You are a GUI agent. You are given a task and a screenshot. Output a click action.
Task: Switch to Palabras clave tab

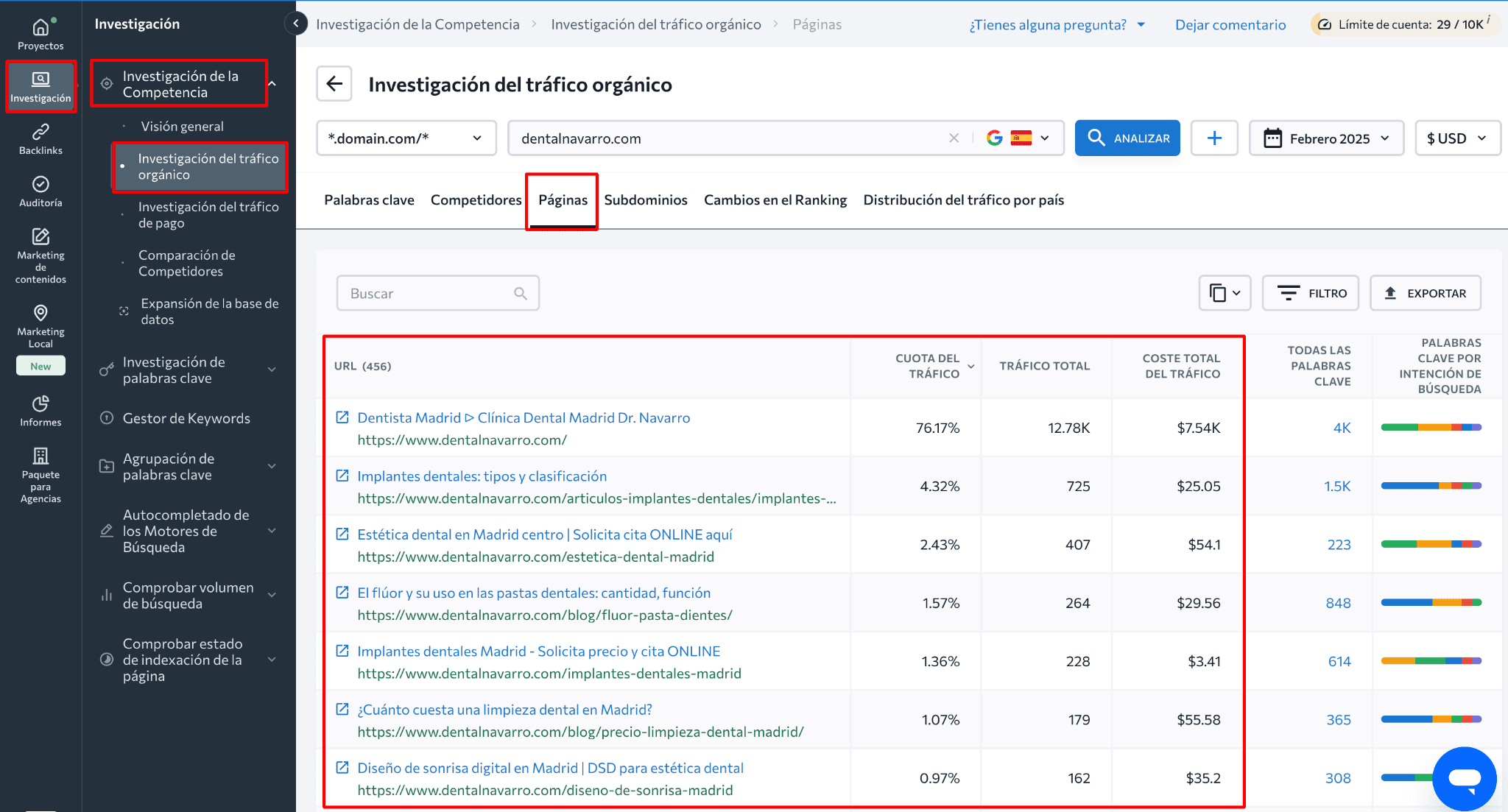(x=369, y=200)
